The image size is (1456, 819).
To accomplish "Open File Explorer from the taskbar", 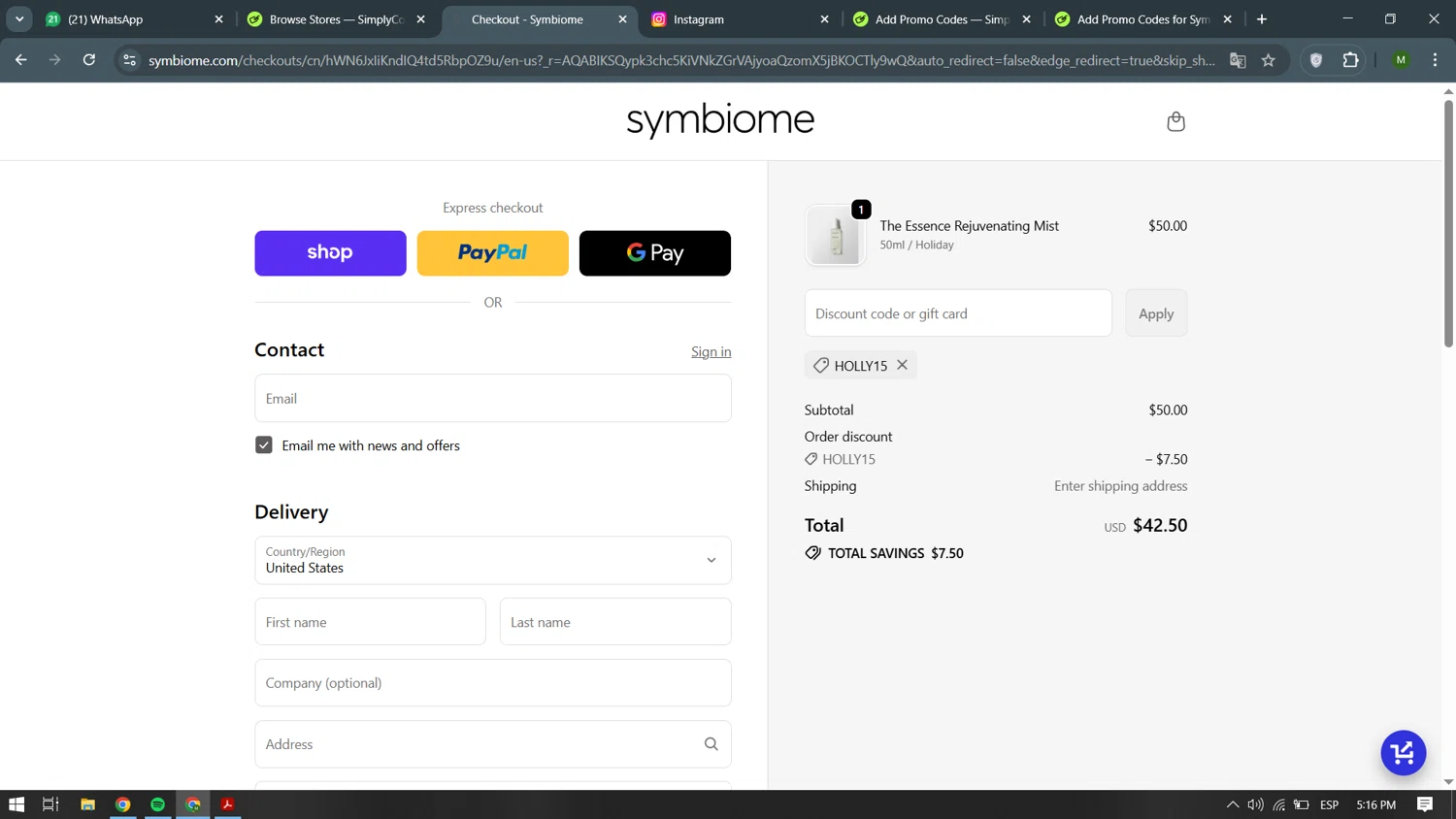I will pyautogui.click(x=87, y=804).
